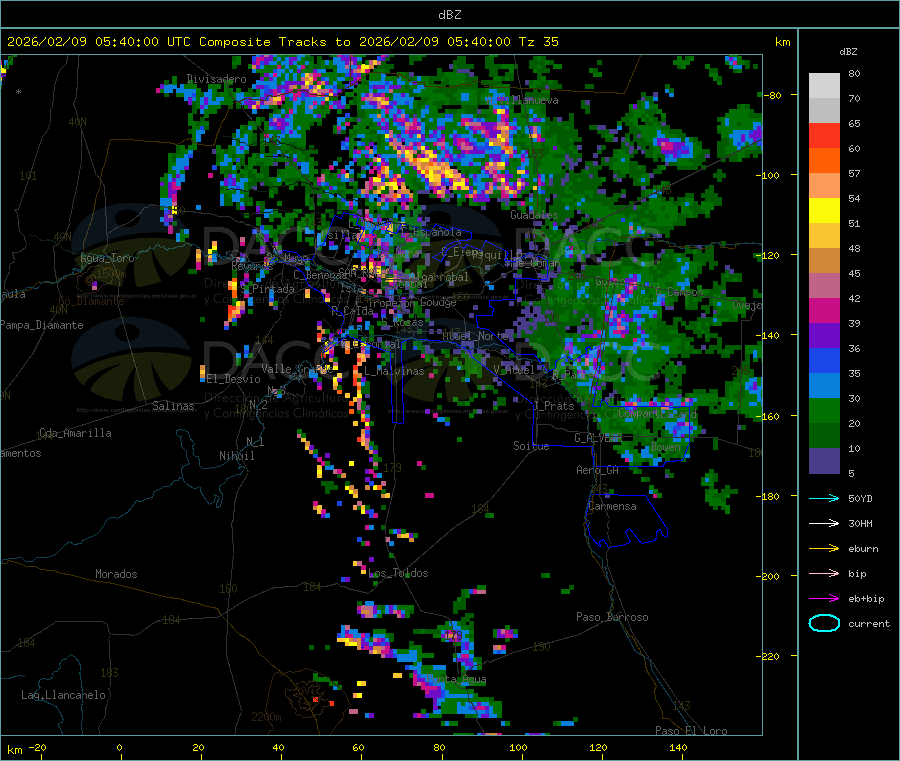
Task: Click the -80 km tick on right axis
Action: (775, 95)
